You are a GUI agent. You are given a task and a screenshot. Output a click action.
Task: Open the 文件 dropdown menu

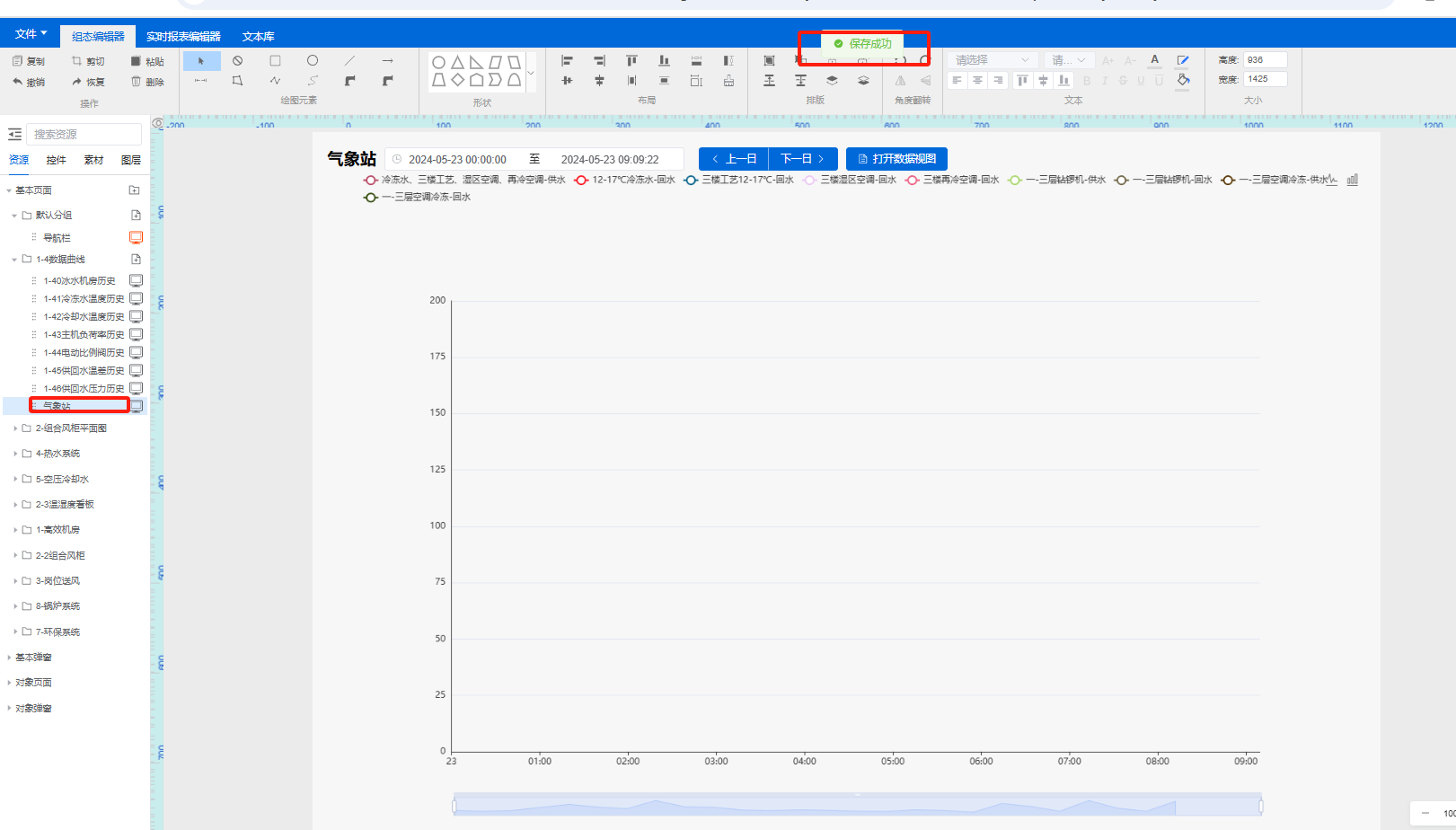pyautogui.click(x=31, y=34)
